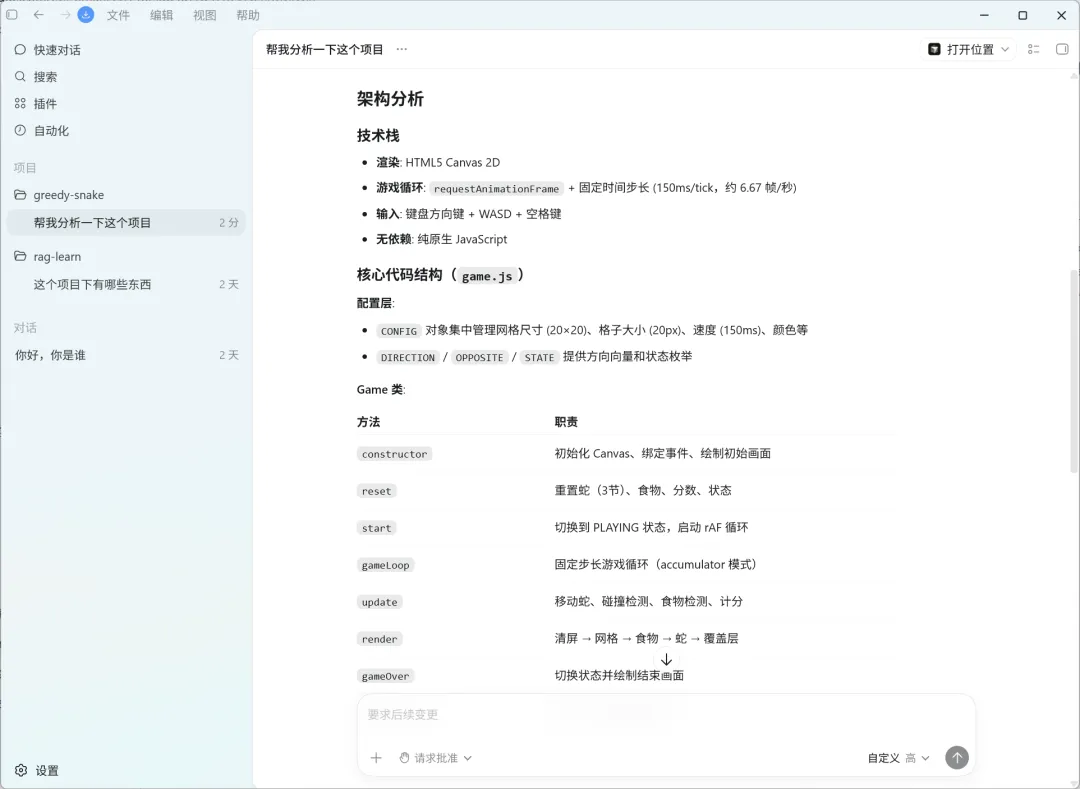Click the DIRECTION code chip
Screen dimensions: 1080x789
pos(408,357)
